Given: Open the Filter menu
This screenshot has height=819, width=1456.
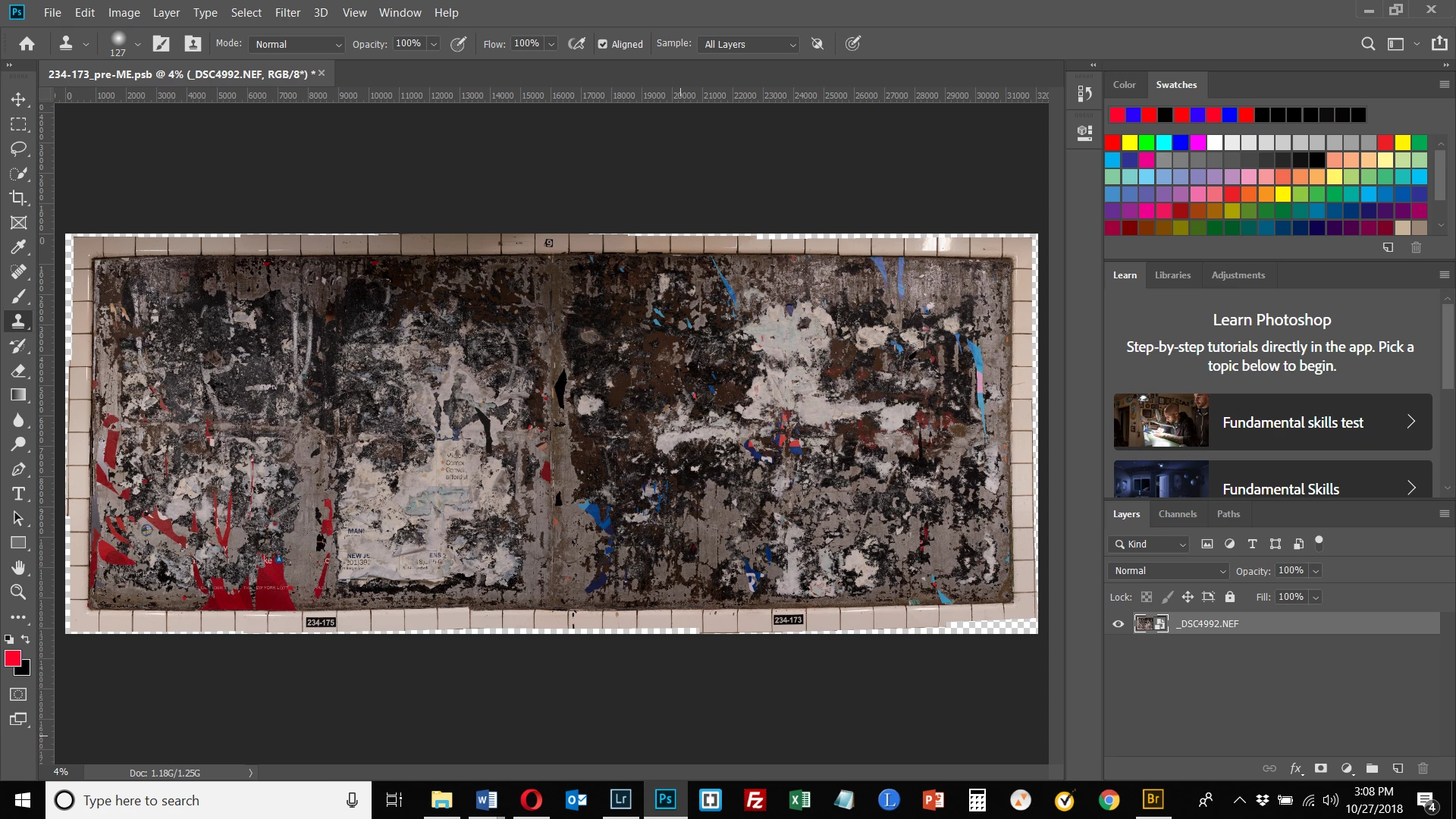Looking at the screenshot, I should click(287, 12).
